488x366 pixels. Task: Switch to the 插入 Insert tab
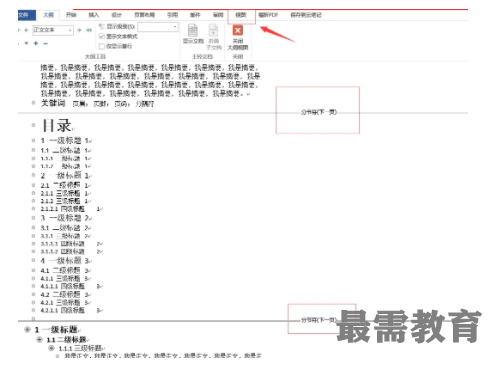coord(94,15)
